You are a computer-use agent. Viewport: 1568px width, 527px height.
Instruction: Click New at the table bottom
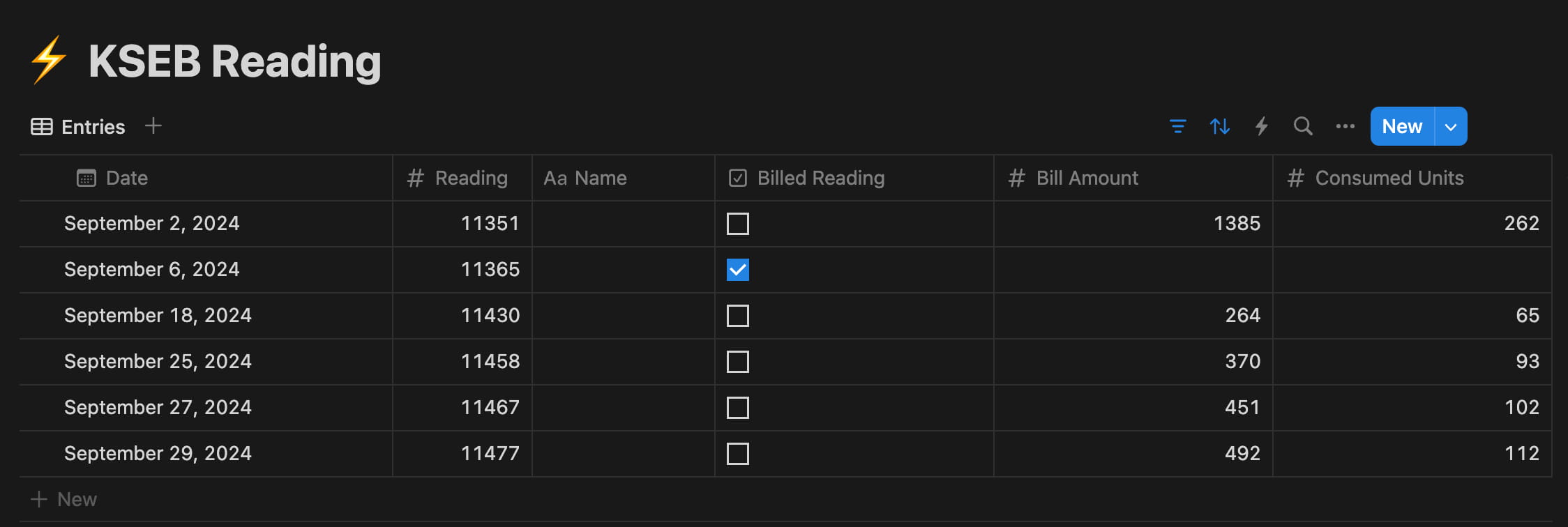(63, 498)
